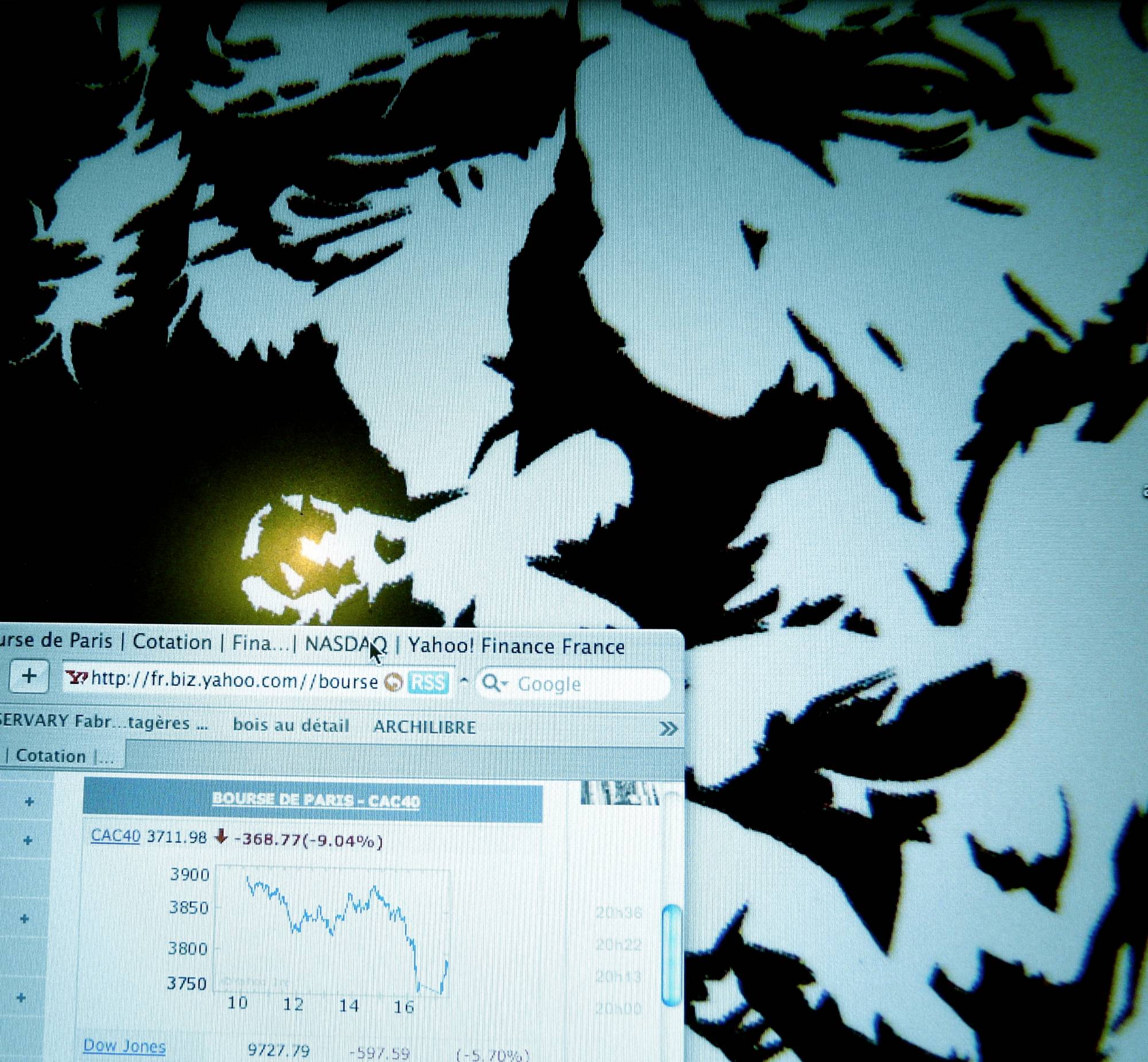Click the add bookmark plus button
The width and height of the screenshot is (1148, 1062).
[29, 676]
